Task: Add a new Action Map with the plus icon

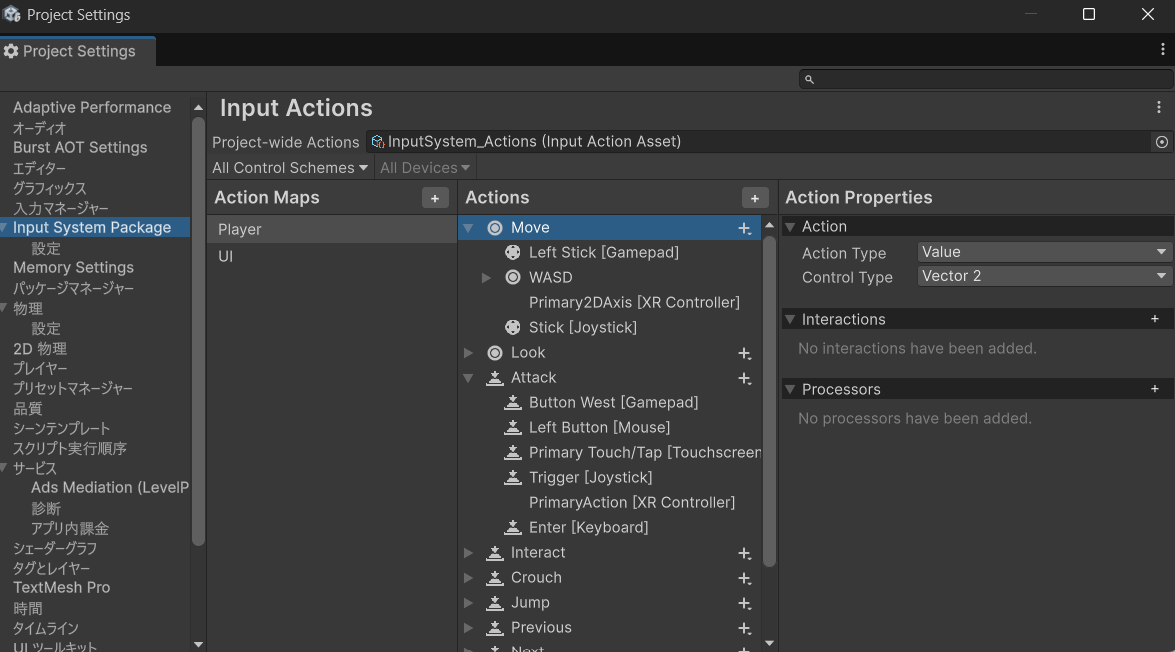Action: click(435, 198)
